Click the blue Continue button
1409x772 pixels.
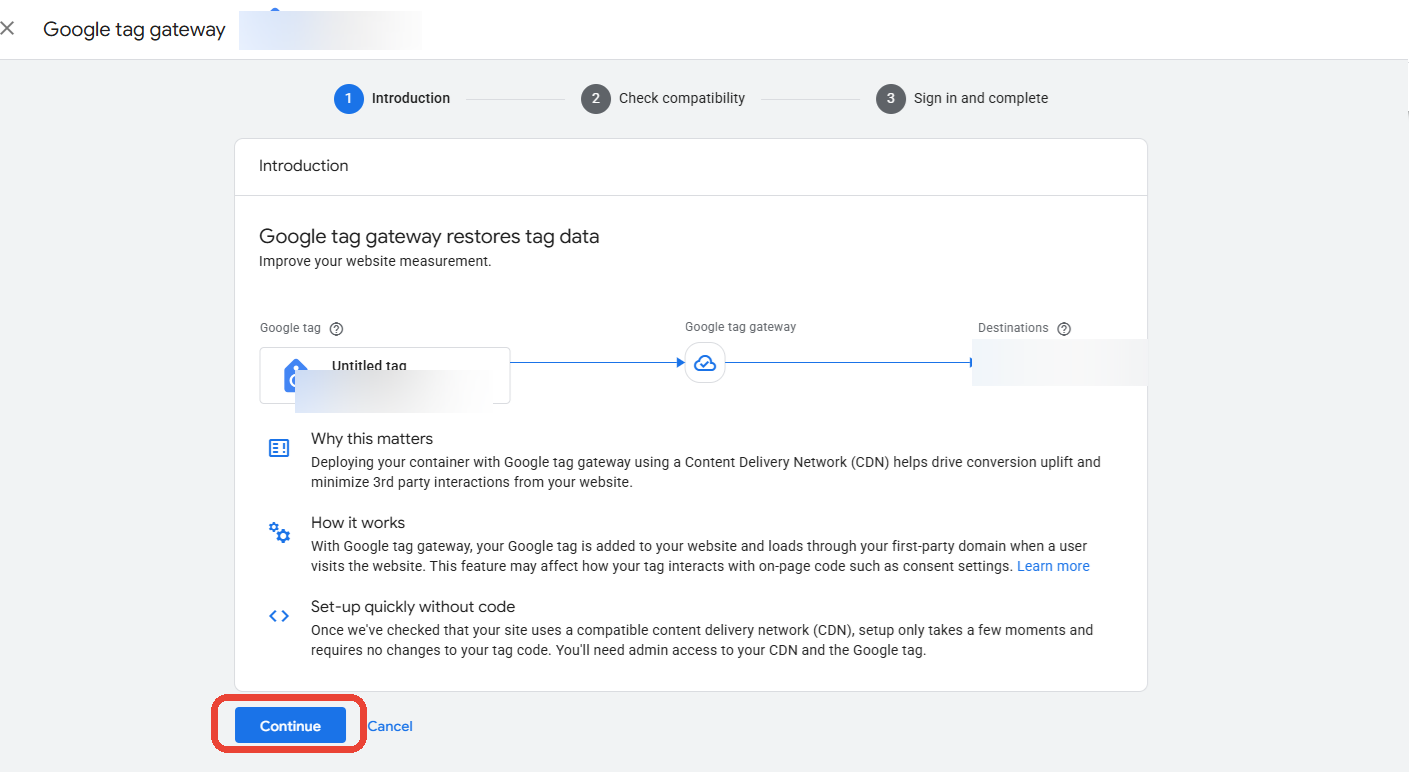point(290,726)
